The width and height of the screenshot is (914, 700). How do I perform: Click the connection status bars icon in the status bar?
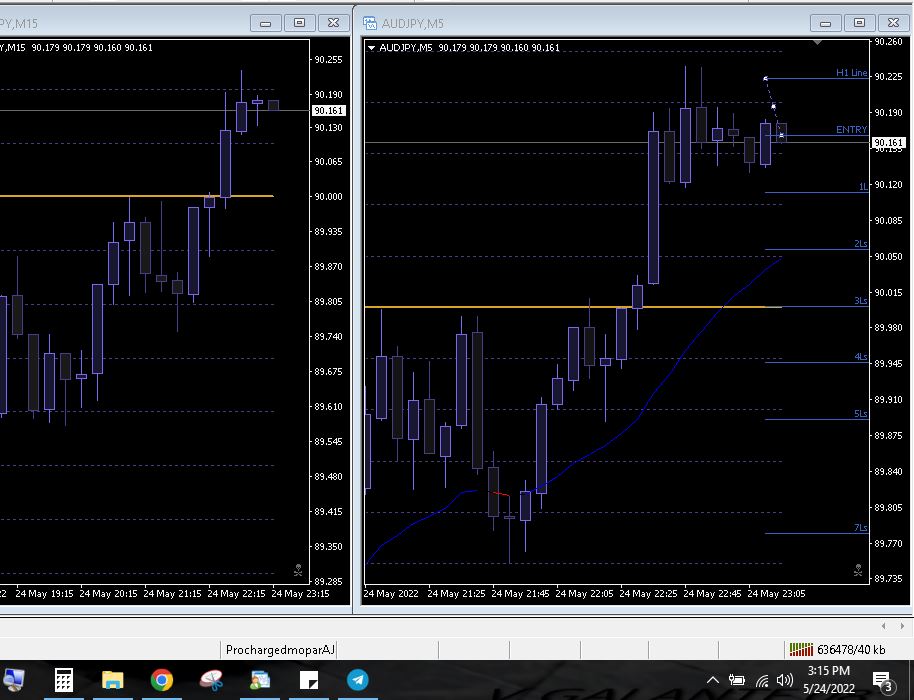(x=801, y=649)
